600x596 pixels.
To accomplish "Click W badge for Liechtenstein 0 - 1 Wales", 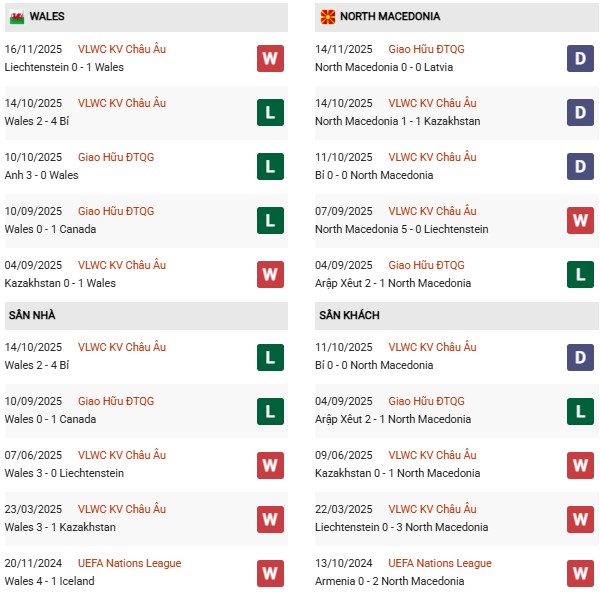I will click(270, 58).
